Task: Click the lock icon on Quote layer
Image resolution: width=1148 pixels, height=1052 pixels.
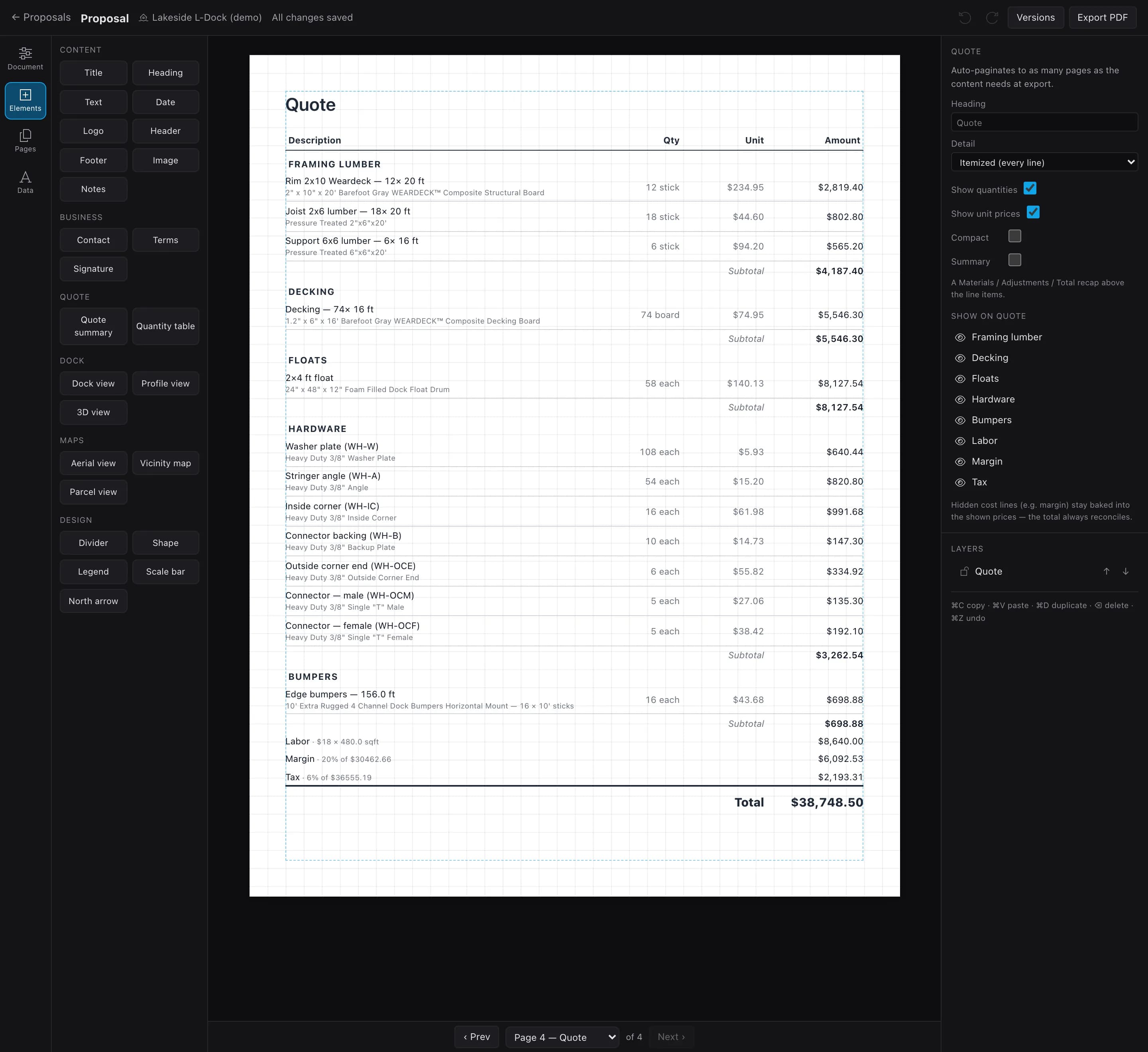Action: pos(964,571)
